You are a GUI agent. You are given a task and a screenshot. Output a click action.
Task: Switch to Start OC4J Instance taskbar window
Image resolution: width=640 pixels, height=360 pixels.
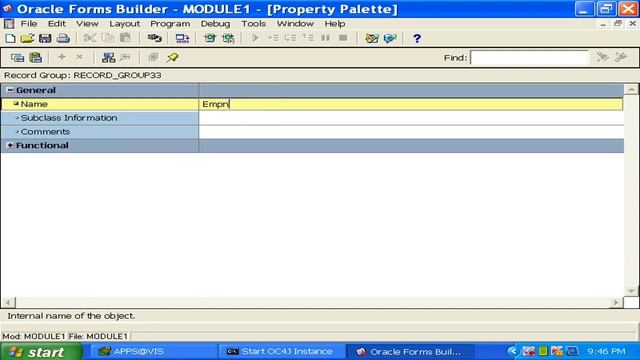(x=282, y=351)
